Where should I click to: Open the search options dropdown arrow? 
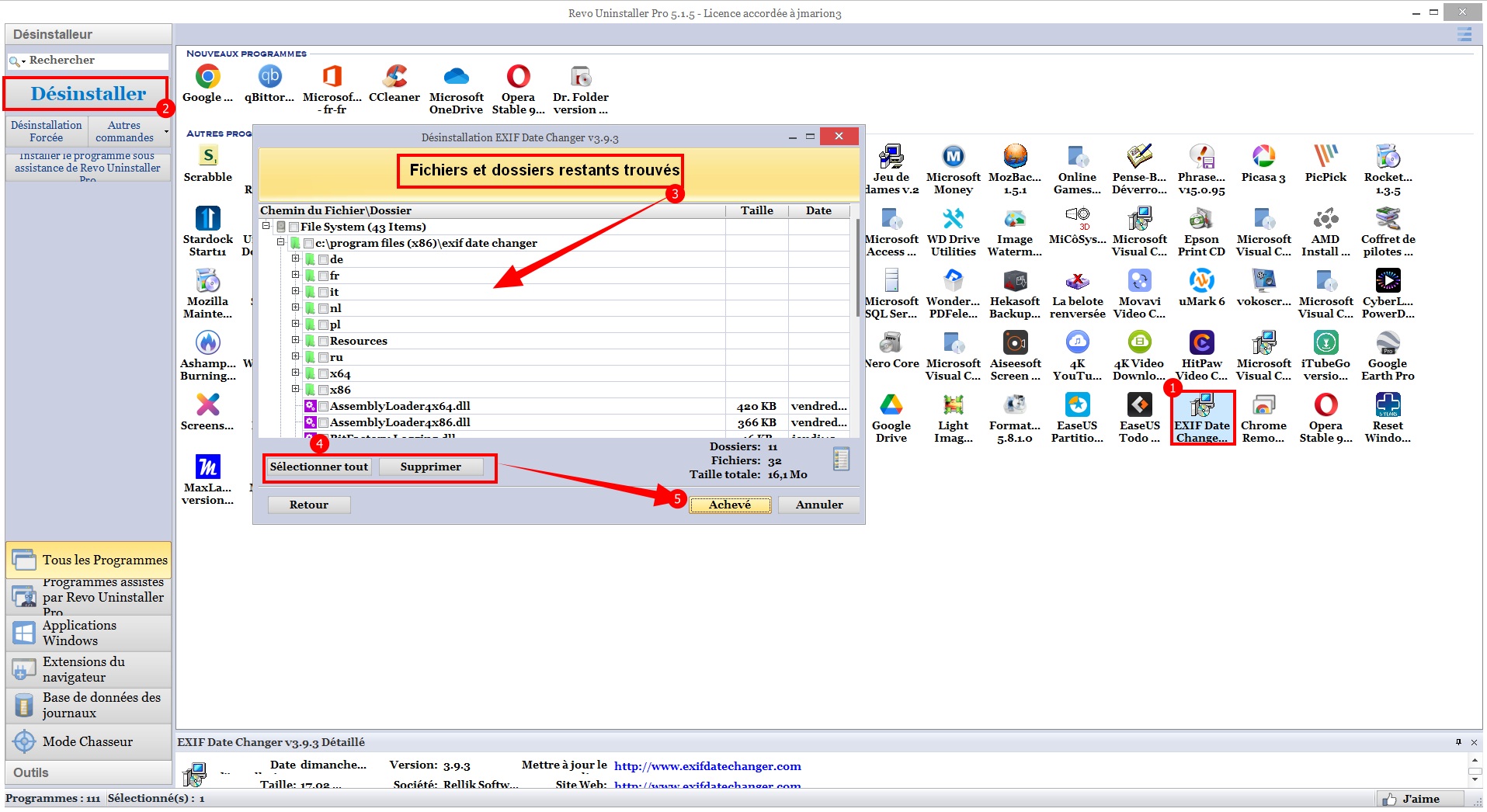24,61
